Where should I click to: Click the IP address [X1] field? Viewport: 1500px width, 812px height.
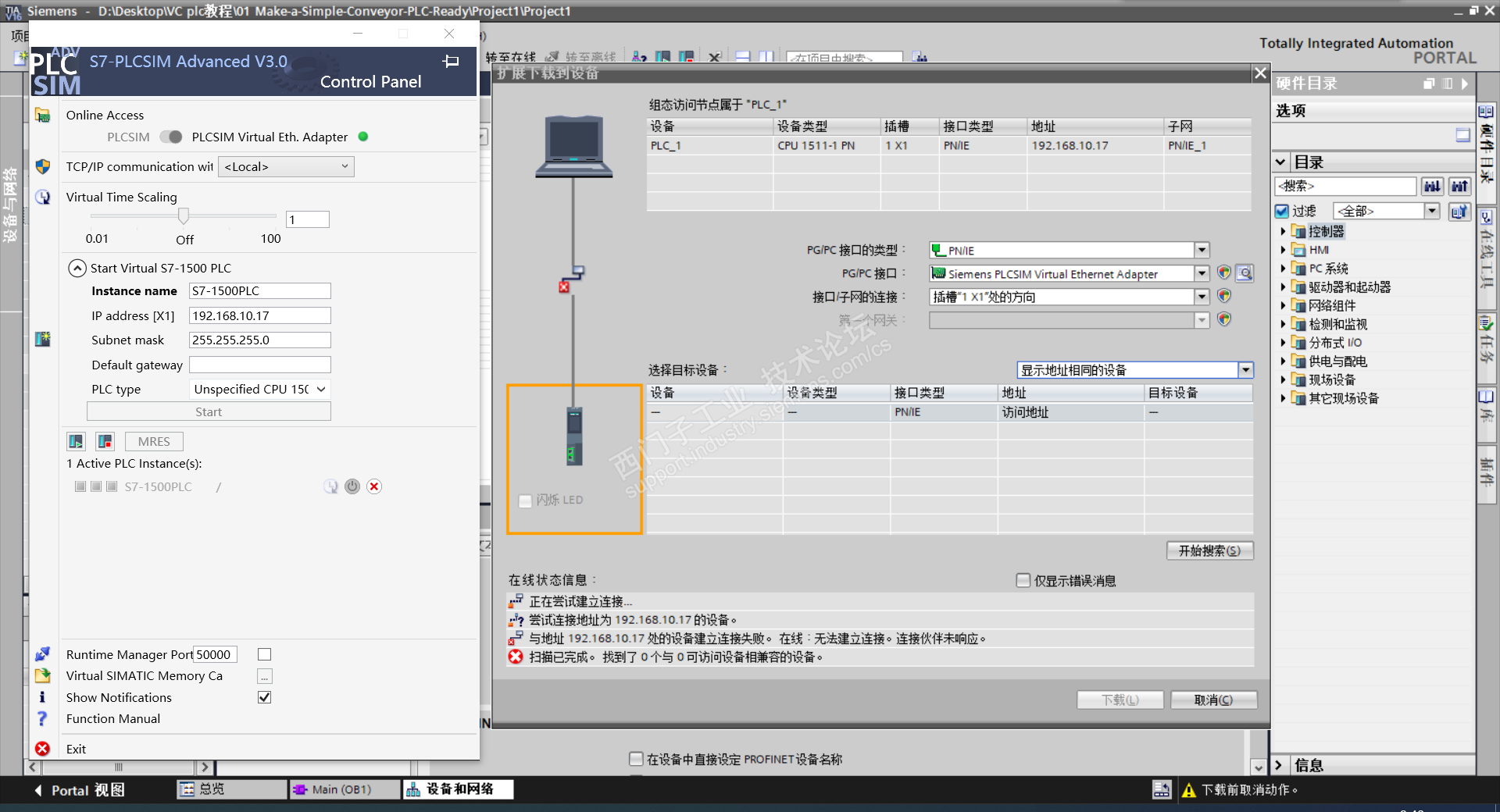[x=260, y=315]
